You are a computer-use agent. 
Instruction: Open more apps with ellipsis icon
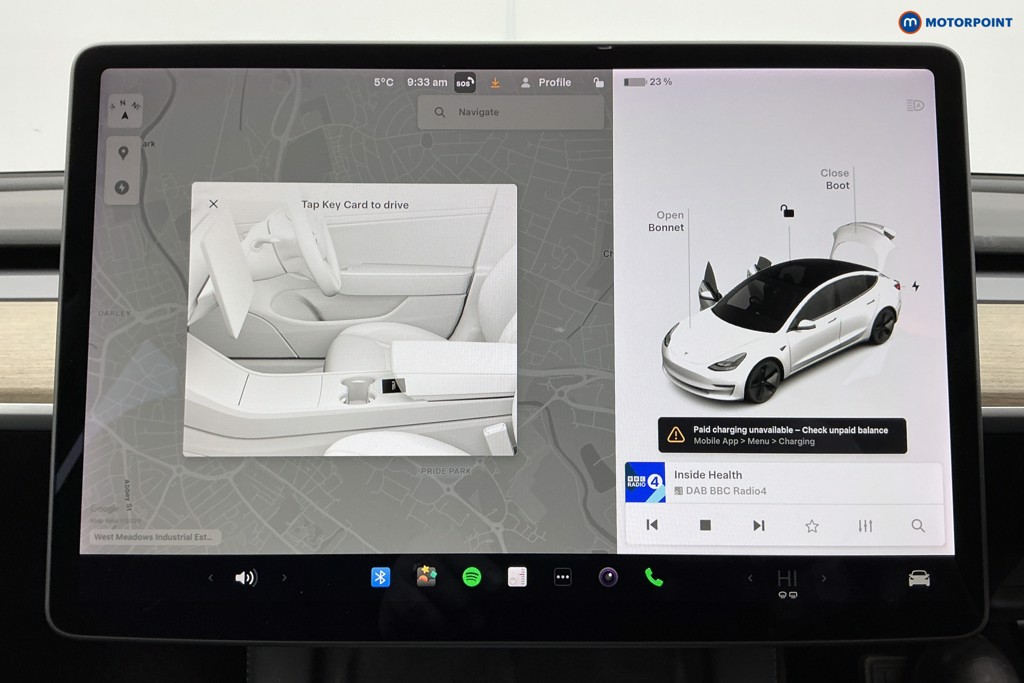coord(561,577)
